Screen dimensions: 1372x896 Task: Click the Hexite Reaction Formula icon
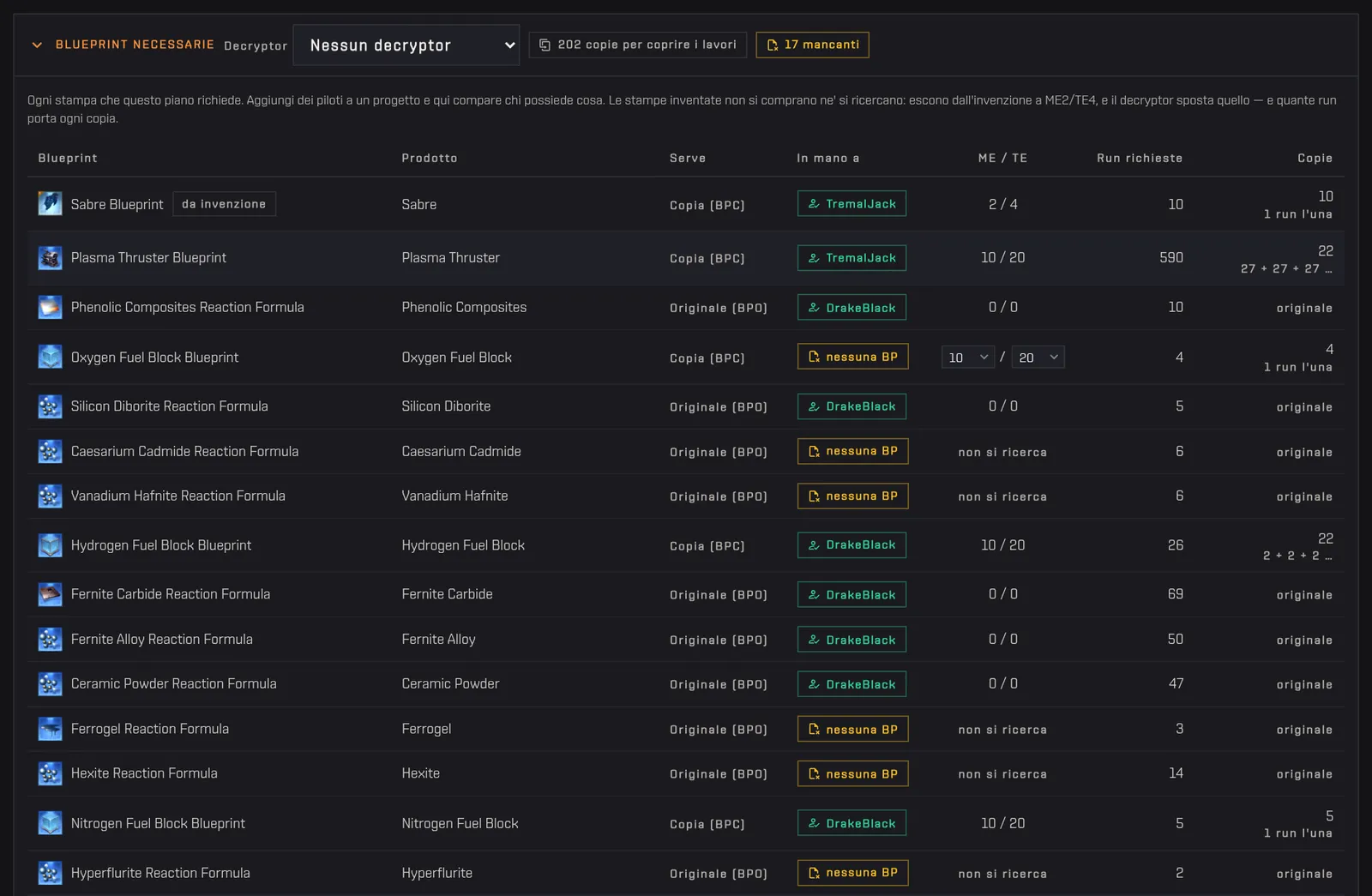(x=50, y=773)
